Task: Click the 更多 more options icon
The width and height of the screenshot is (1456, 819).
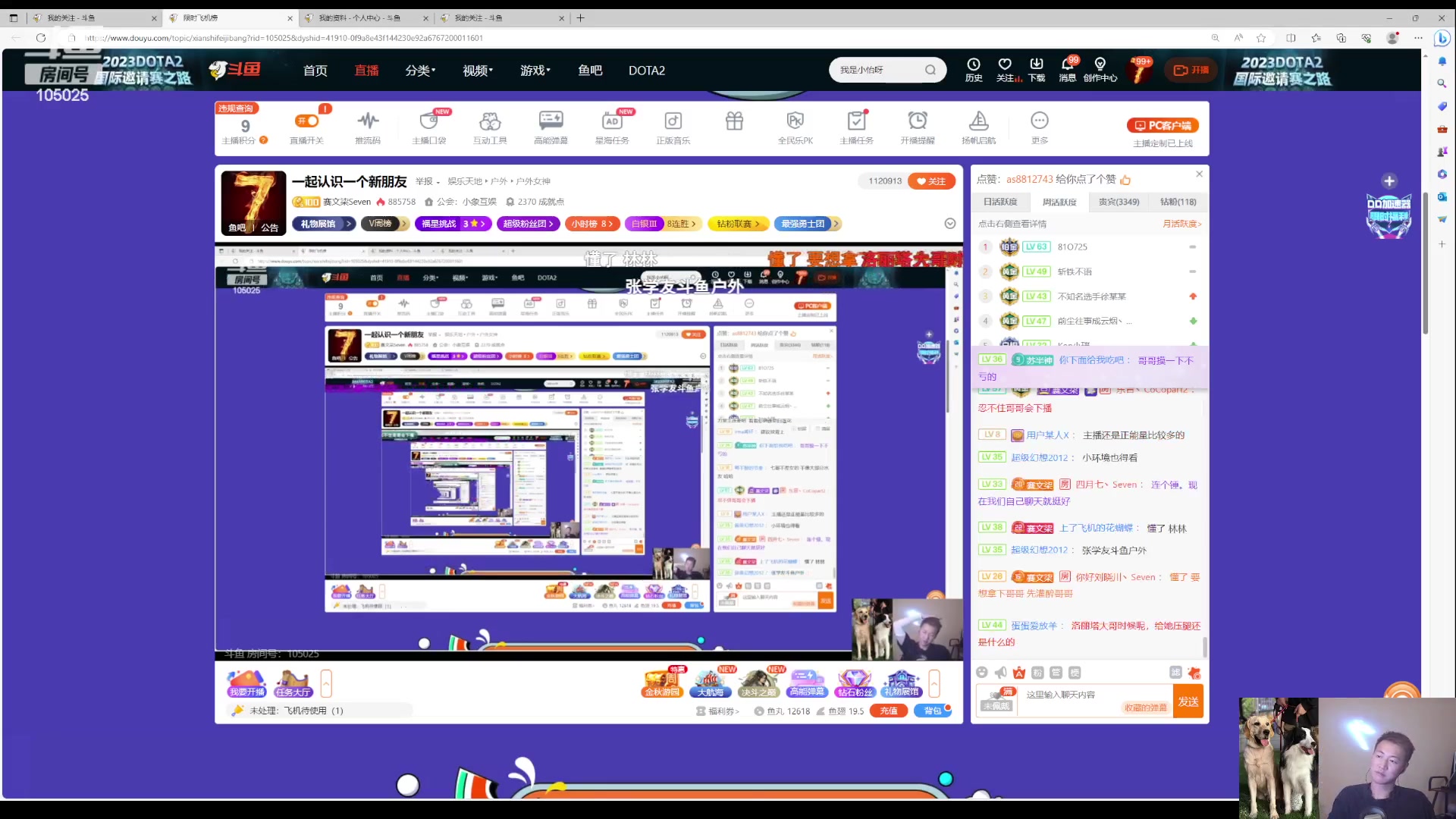Action: pos(1040,127)
